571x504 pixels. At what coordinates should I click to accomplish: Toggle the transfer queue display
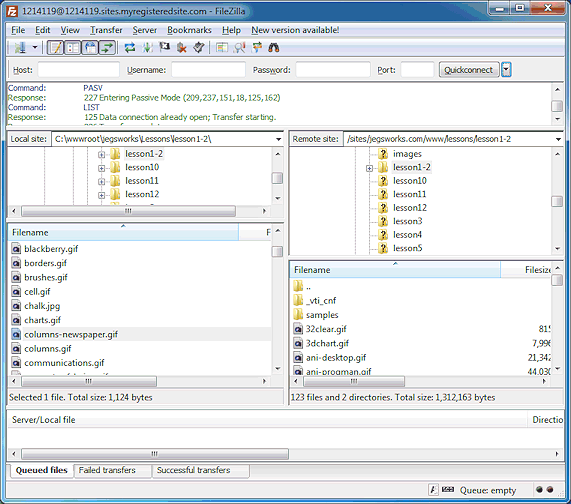pyautogui.click(x=107, y=47)
